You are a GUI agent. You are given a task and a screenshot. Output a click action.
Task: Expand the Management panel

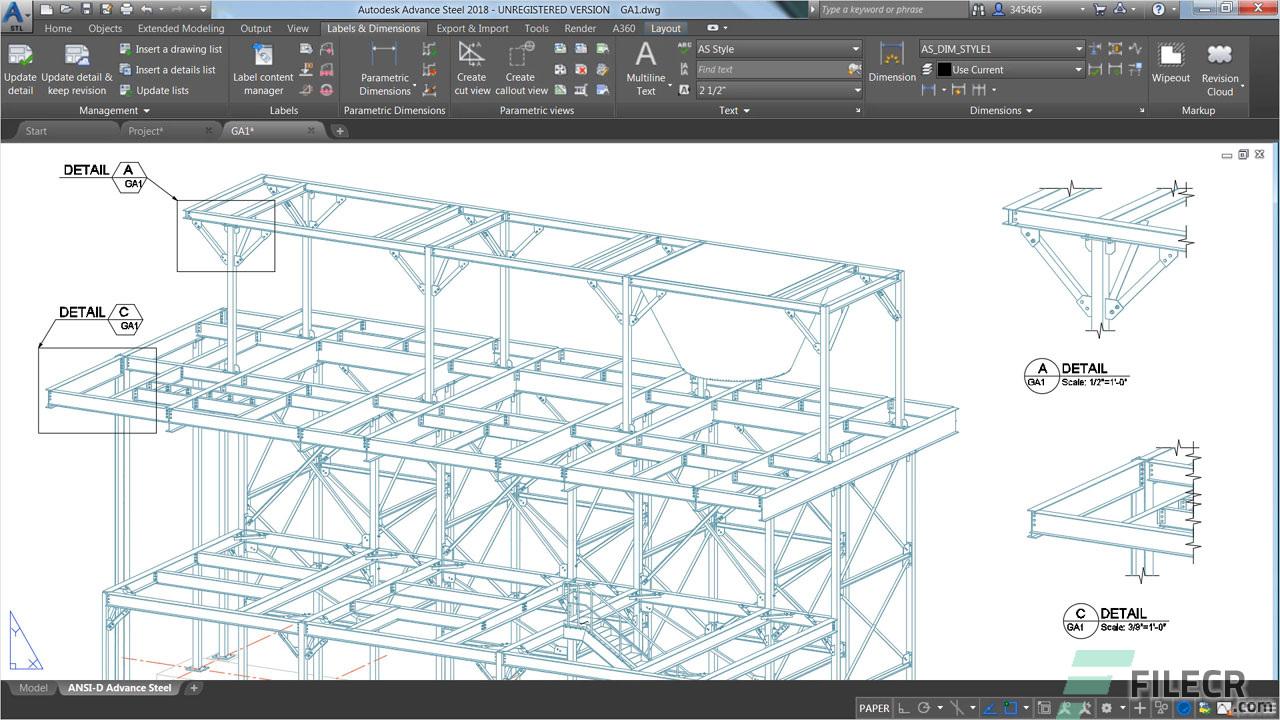tap(114, 111)
